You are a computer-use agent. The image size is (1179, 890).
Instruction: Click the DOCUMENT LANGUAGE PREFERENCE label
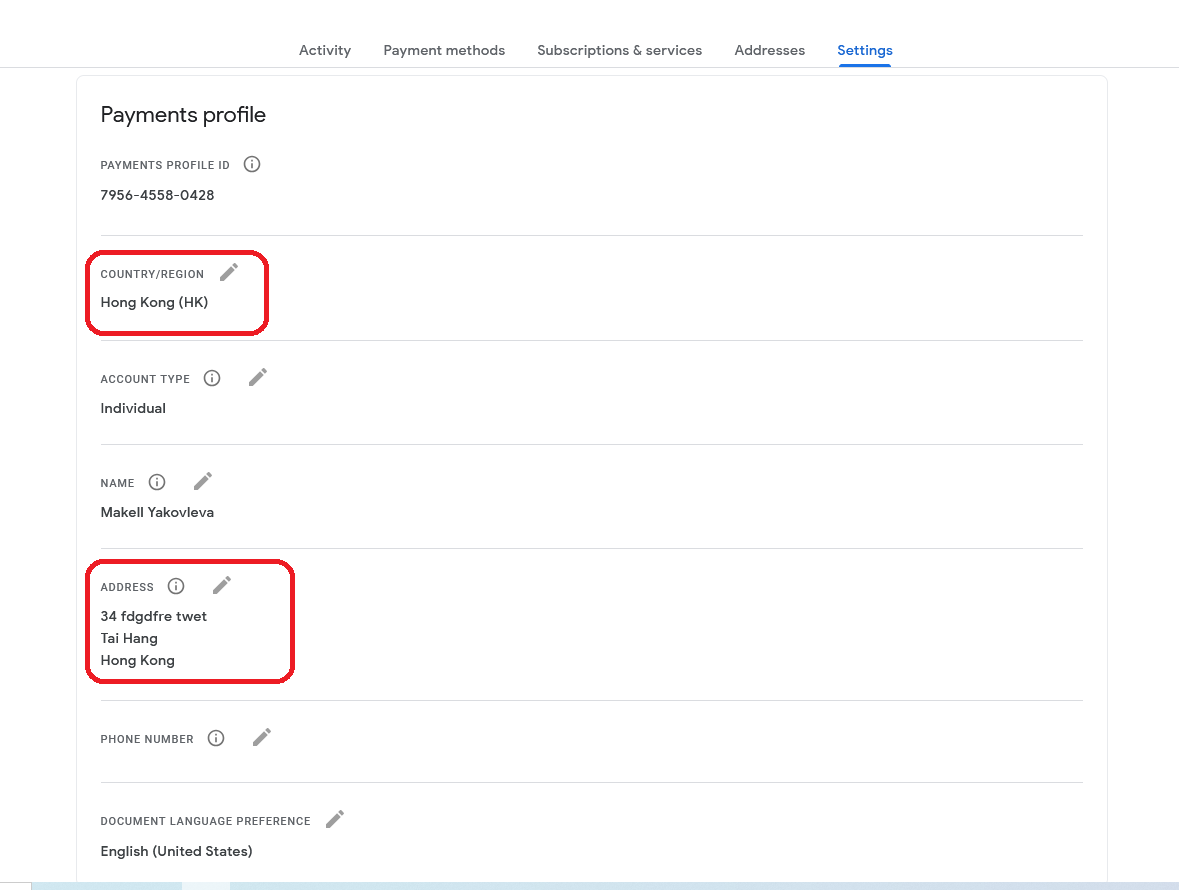[205, 822]
